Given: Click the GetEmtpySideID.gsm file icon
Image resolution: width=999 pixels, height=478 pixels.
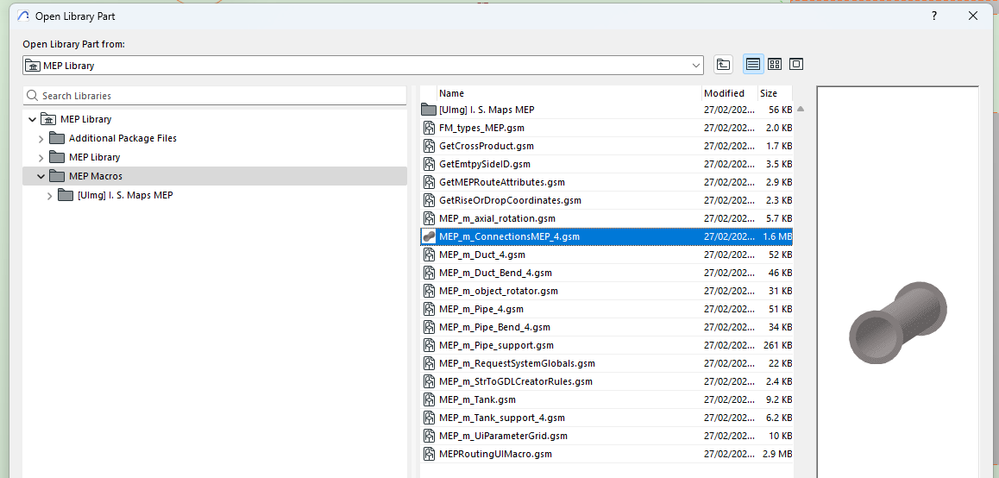Looking at the screenshot, I should (x=429, y=164).
